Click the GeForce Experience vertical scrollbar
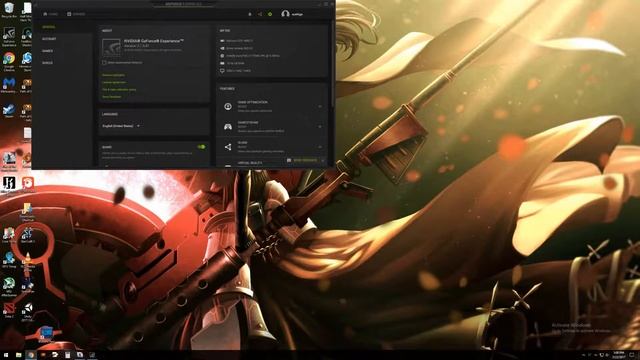640x360 pixels. [x=332, y=65]
